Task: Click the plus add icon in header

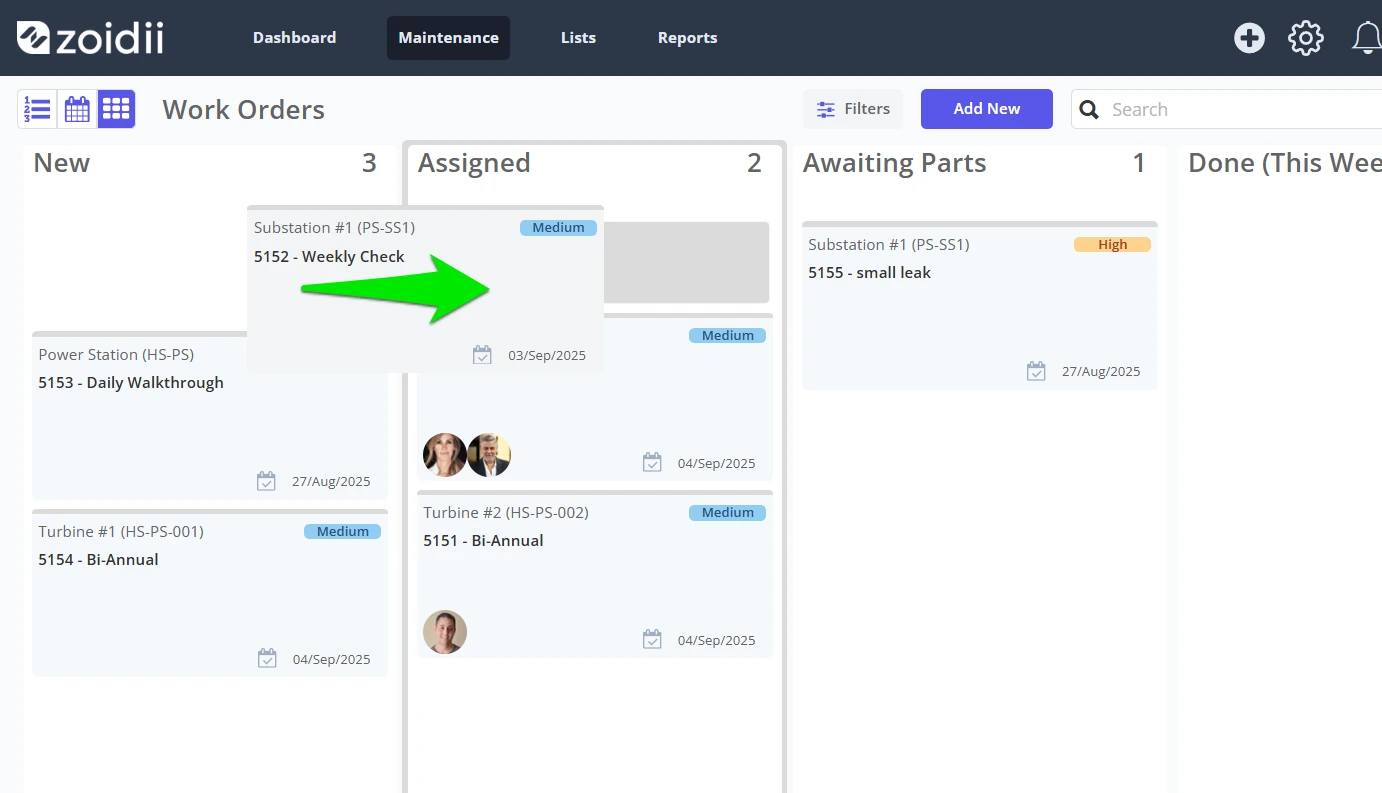Action: click(x=1249, y=38)
